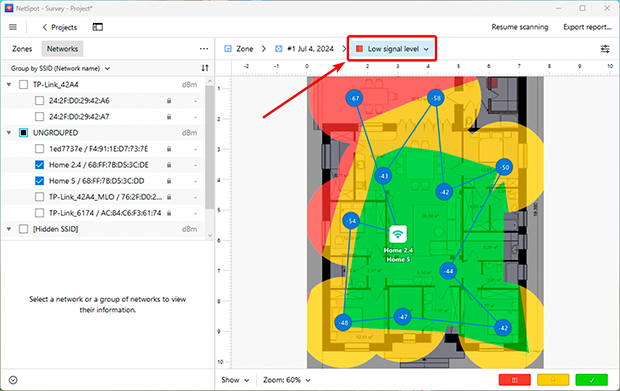Switch to the Zones tab
The width and height of the screenshot is (620, 391).
(x=22, y=49)
